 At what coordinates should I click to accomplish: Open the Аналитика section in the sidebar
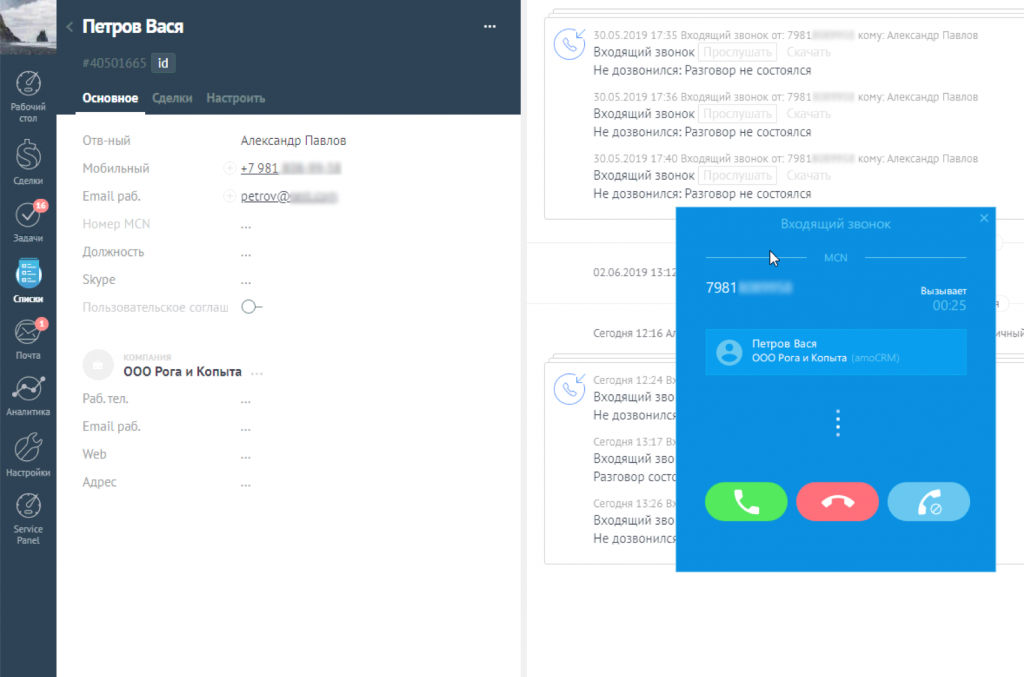click(27, 393)
